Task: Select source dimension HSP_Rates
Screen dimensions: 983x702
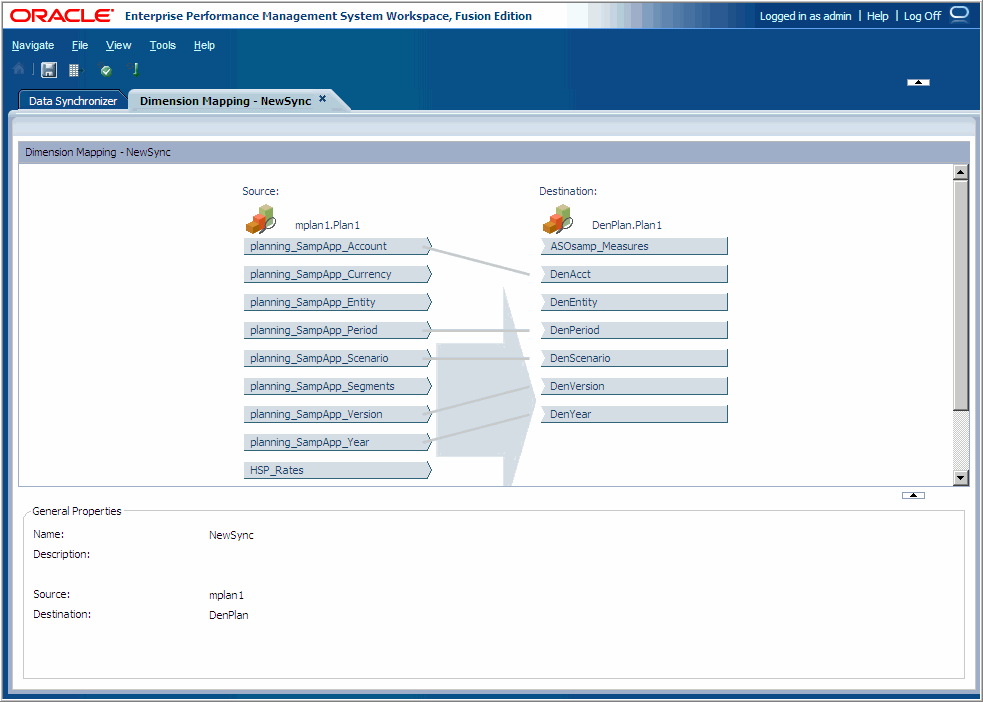Action: [337, 470]
